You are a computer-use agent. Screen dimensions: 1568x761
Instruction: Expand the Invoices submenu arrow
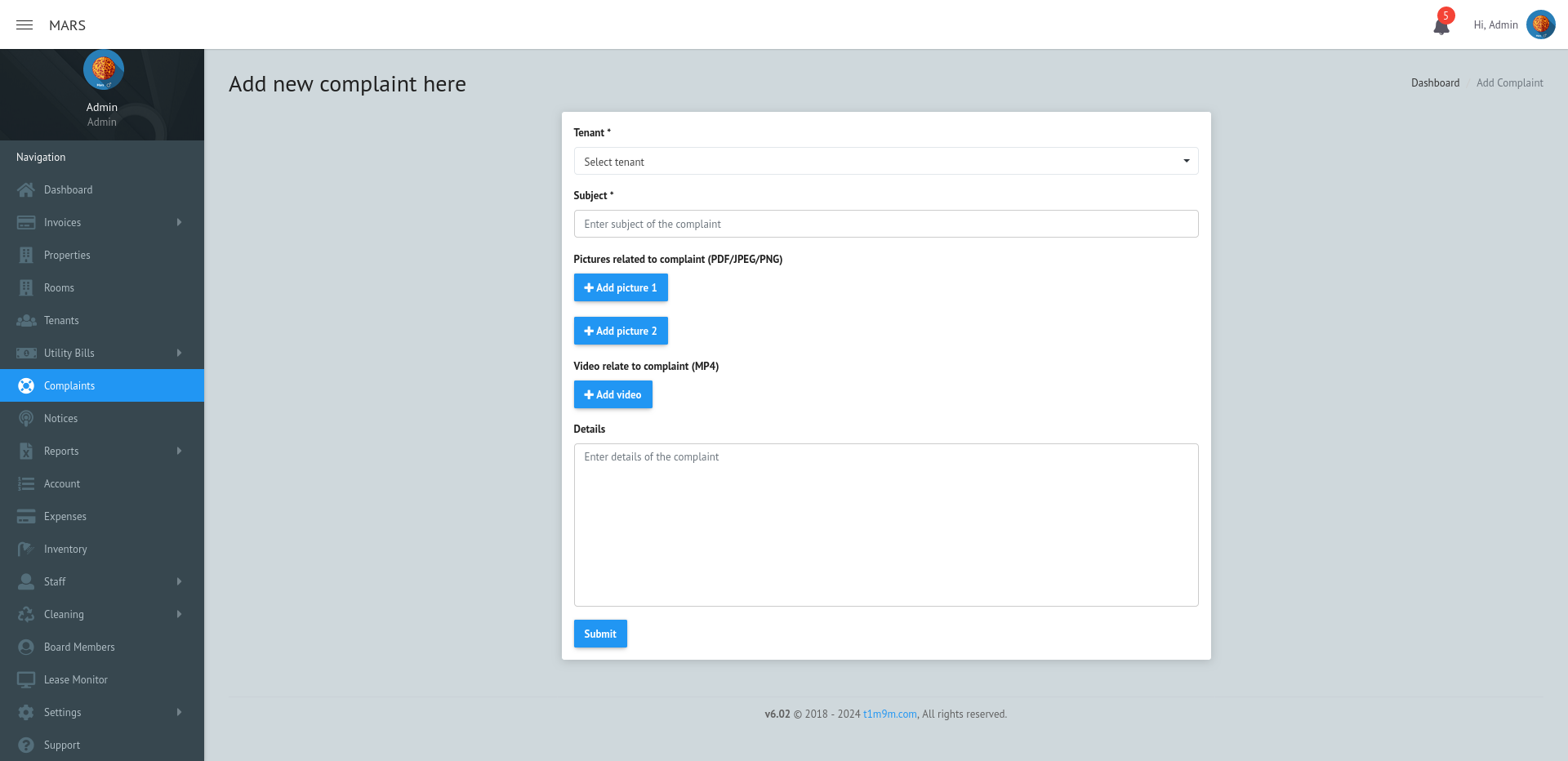179,222
